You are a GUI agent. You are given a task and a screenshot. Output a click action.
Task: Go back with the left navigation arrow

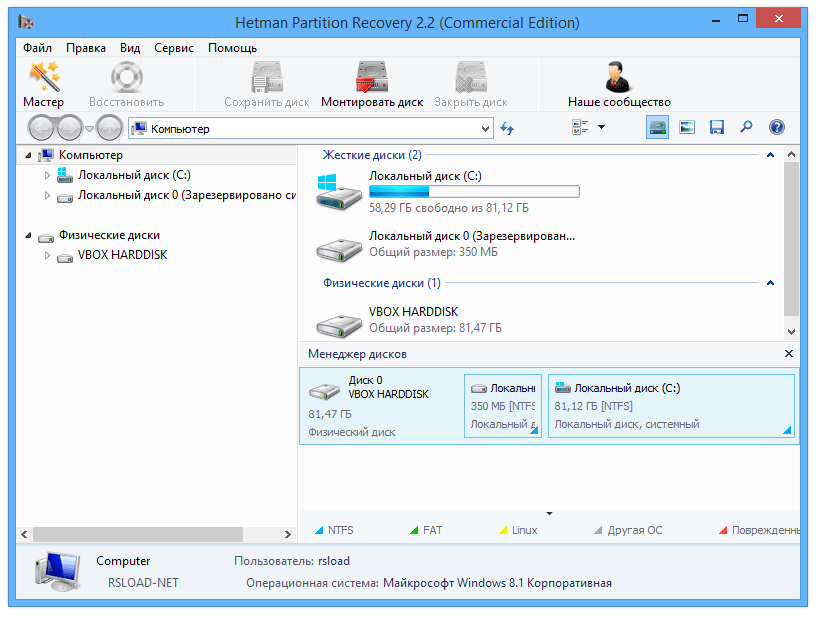[41, 128]
